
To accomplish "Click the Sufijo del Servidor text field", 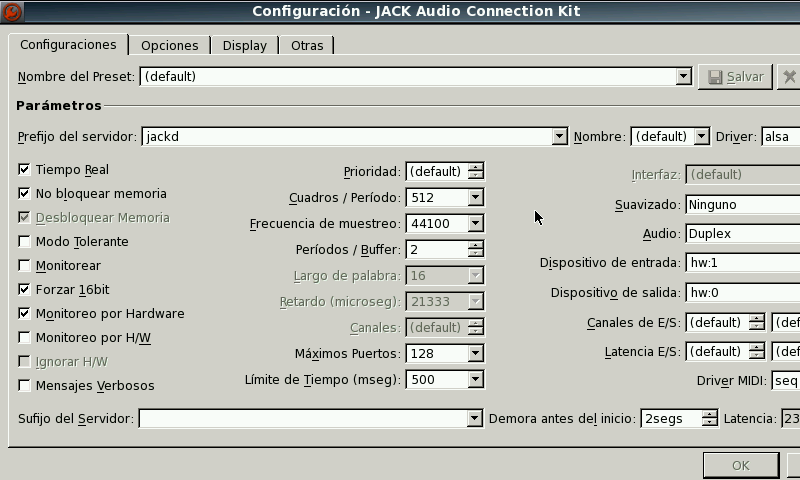I will (303, 419).
